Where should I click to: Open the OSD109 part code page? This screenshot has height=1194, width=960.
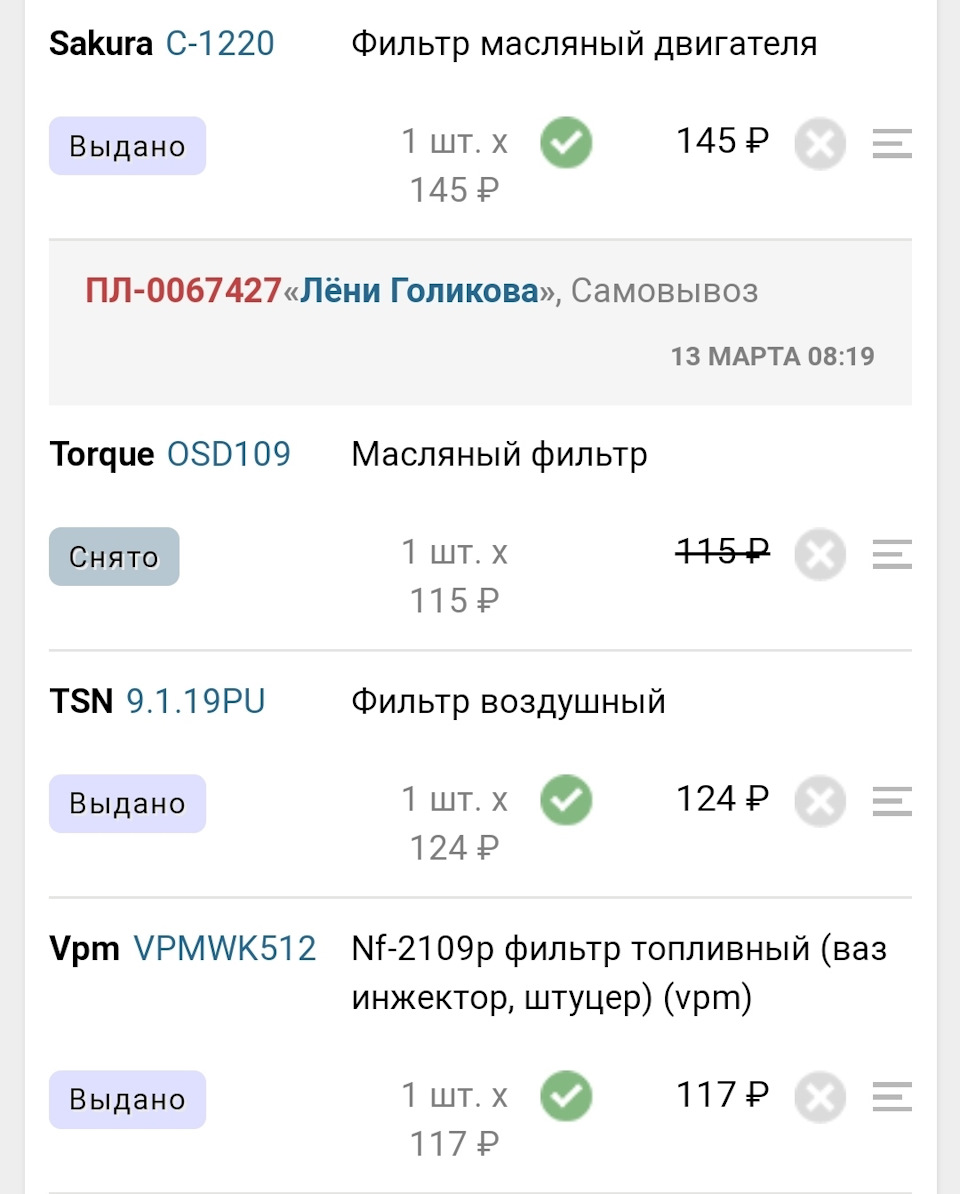(227, 453)
